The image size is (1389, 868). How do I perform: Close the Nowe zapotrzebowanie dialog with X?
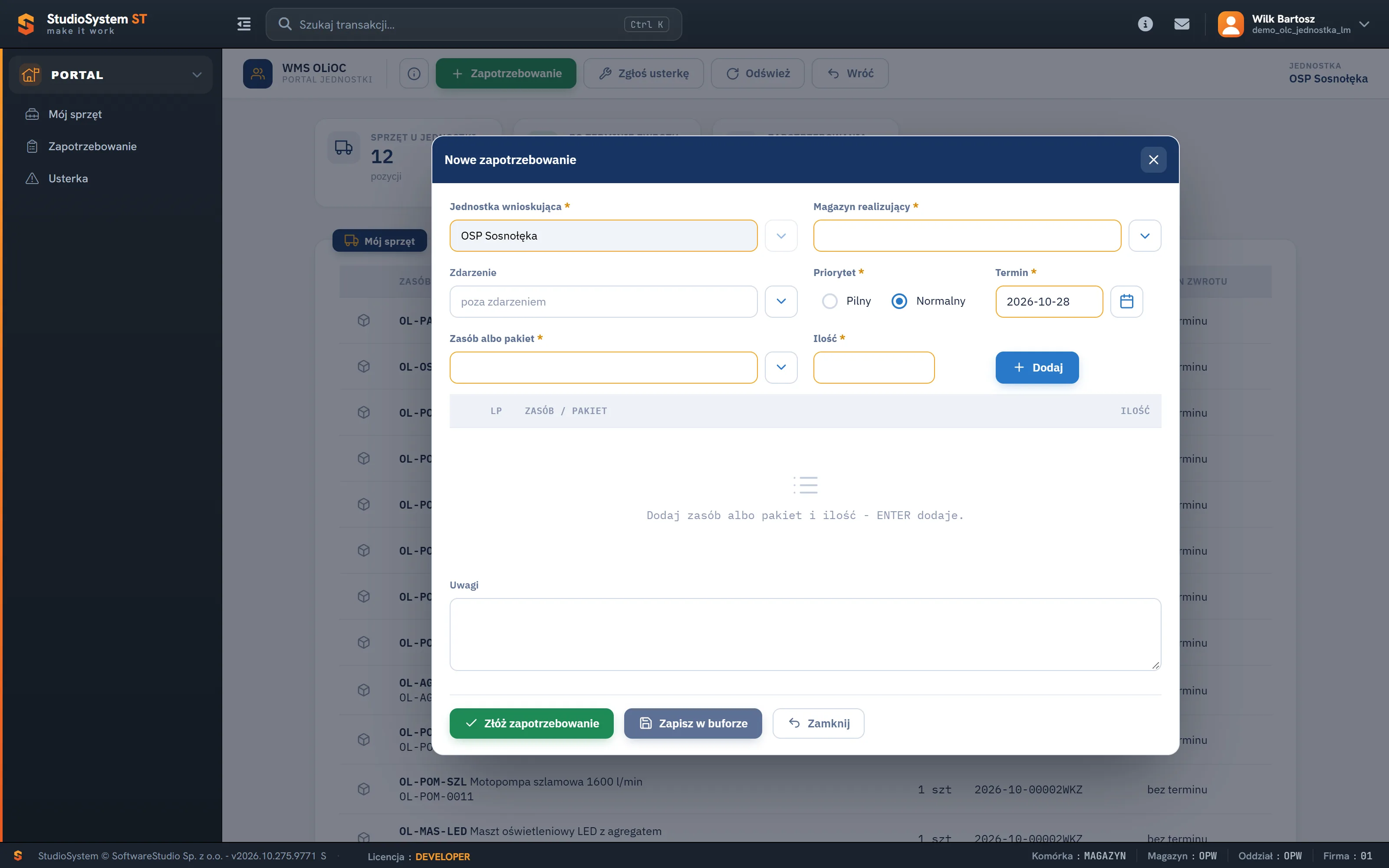[1154, 160]
